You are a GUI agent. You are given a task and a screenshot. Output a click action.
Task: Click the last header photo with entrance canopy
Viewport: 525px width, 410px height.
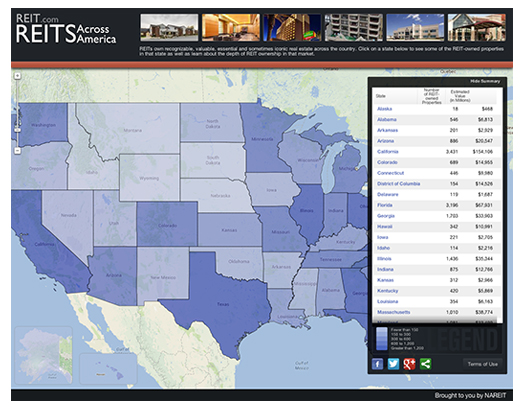pyautogui.click(x=477, y=27)
